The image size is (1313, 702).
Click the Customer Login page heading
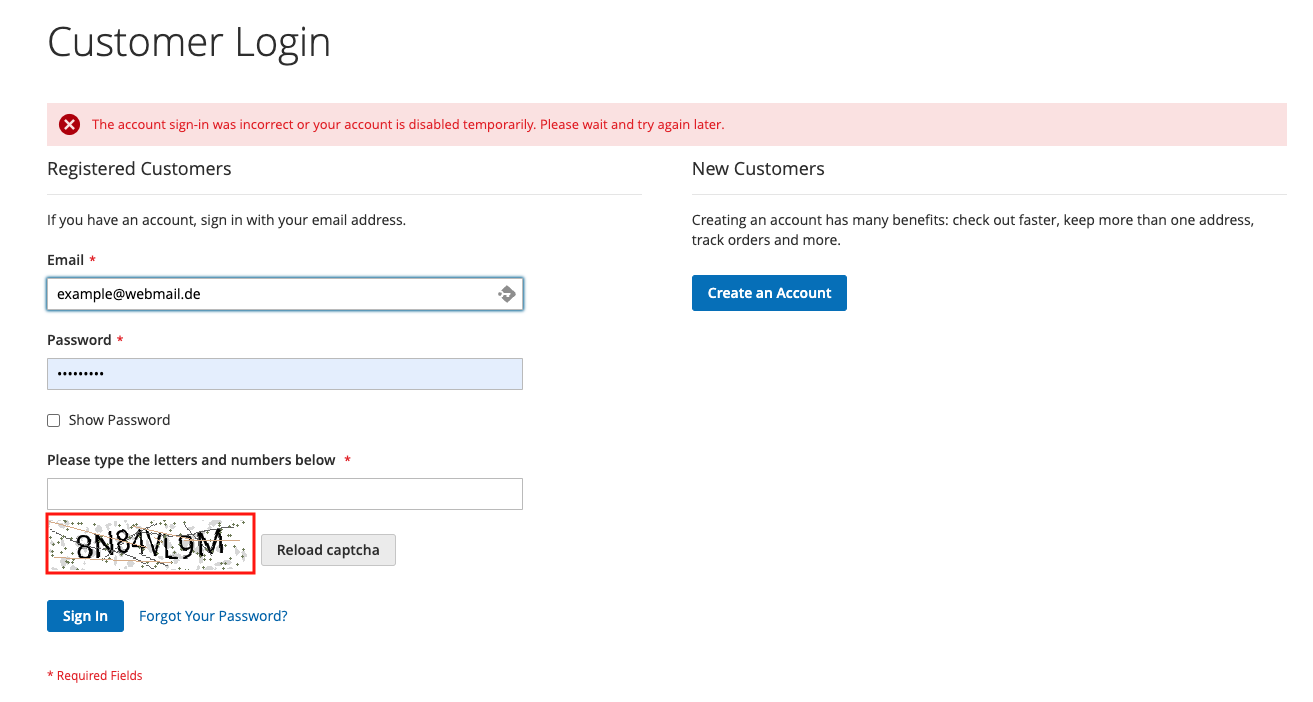pos(189,42)
